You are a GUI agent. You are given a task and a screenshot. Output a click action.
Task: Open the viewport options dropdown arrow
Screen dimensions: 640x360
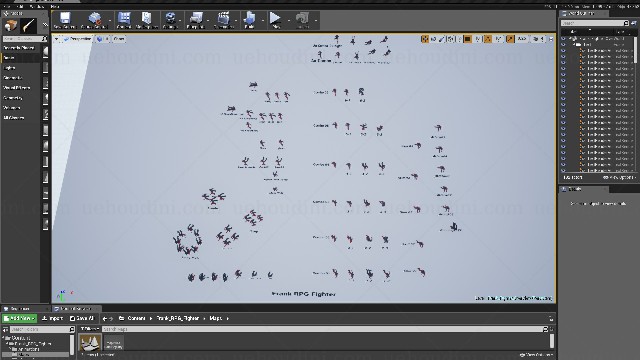pyautogui.click(x=56, y=39)
